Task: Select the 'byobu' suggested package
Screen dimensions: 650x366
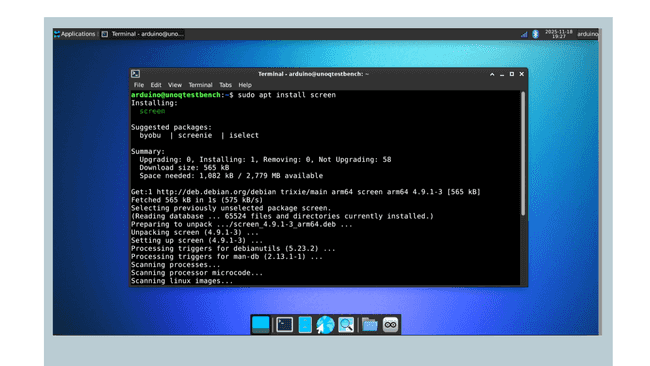Action: [150, 136]
